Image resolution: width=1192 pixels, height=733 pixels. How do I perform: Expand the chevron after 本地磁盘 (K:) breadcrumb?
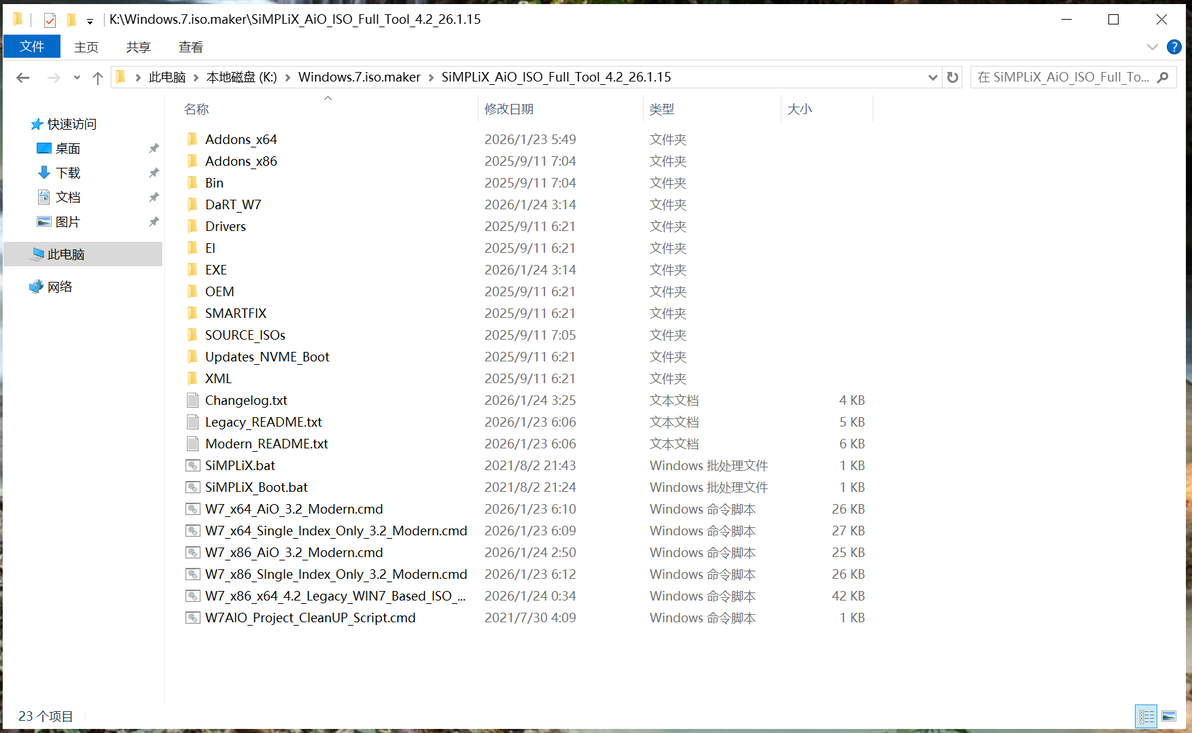288,77
